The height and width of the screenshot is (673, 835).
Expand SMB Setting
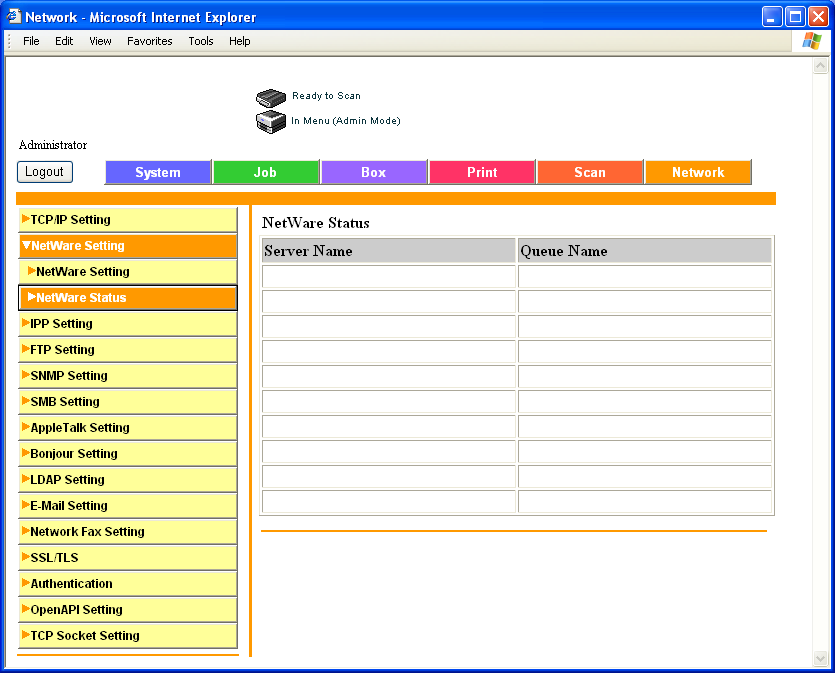click(128, 402)
